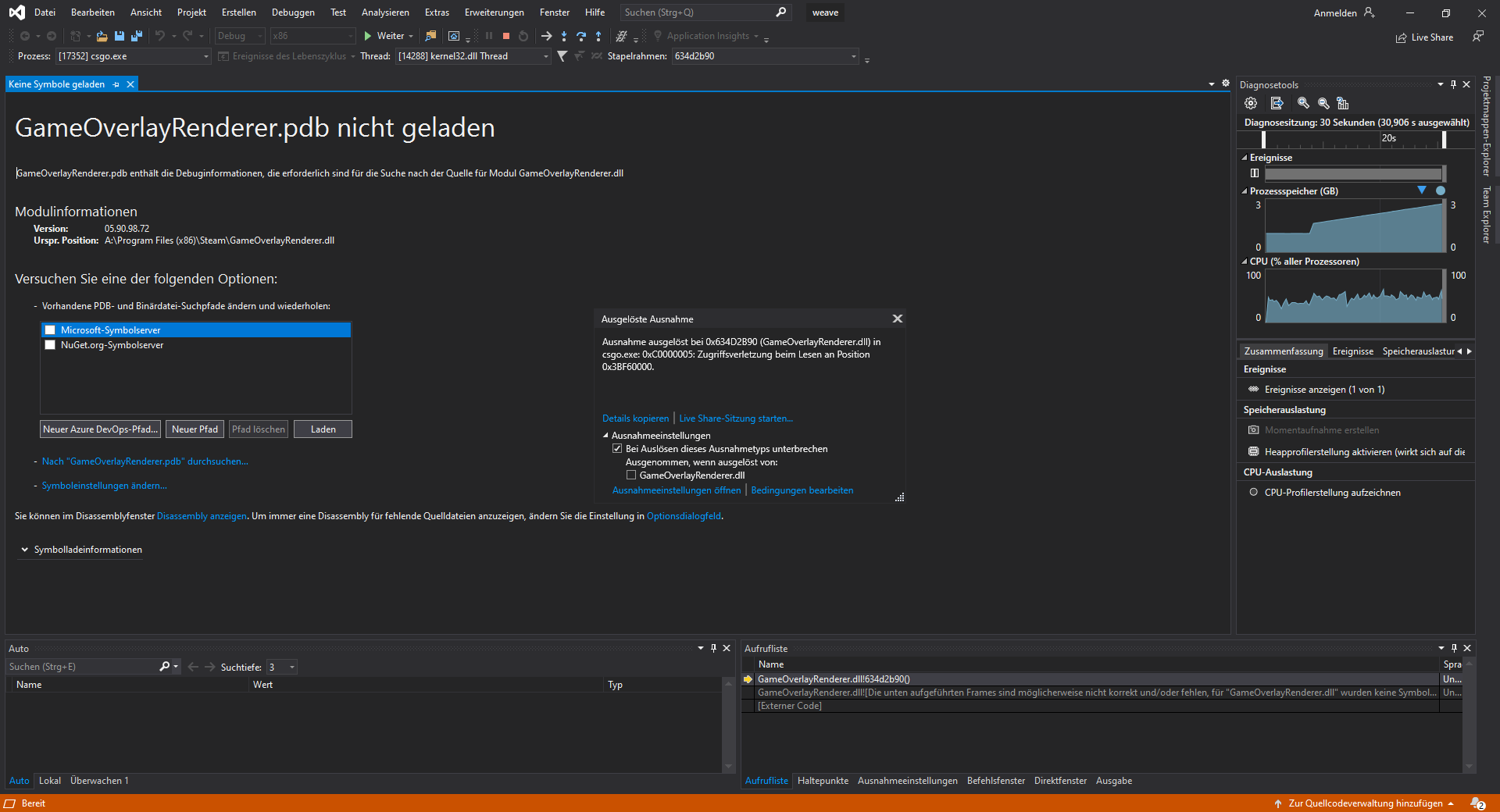
Task: Toggle the blue triangle memory legend marker
Action: click(1422, 191)
